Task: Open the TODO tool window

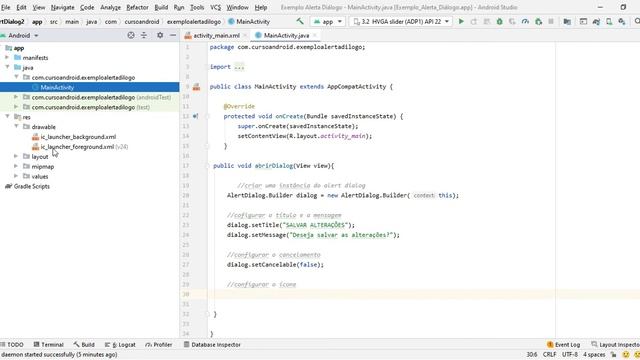Action: coord(12,345)
